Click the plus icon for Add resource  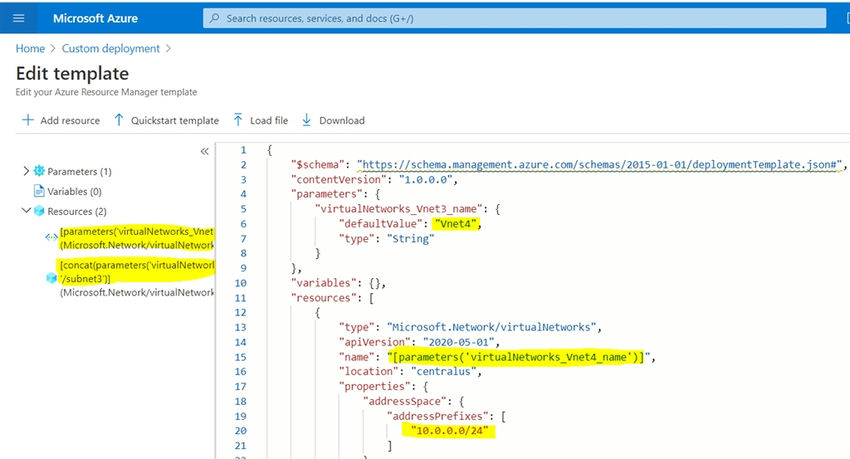click(28, 120)
